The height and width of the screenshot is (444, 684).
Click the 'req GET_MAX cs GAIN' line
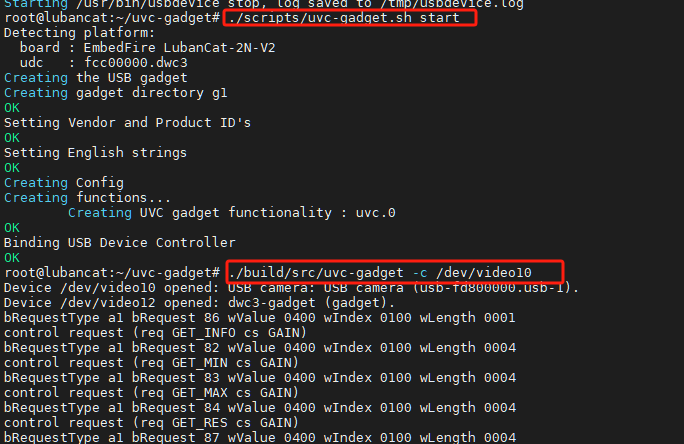(151, 393)
